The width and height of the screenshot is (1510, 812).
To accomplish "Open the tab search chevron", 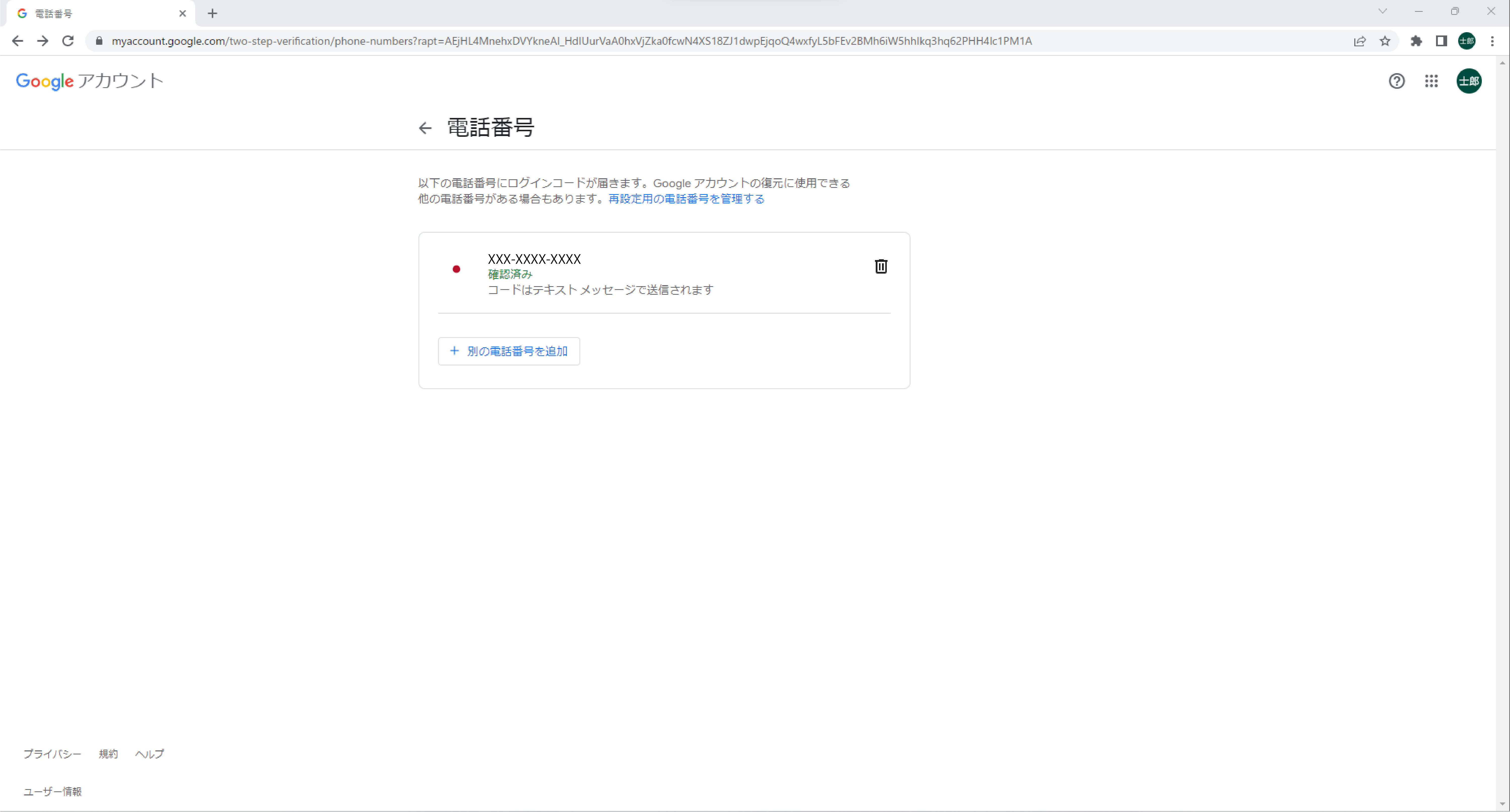I will click(x=1382, y=11).
